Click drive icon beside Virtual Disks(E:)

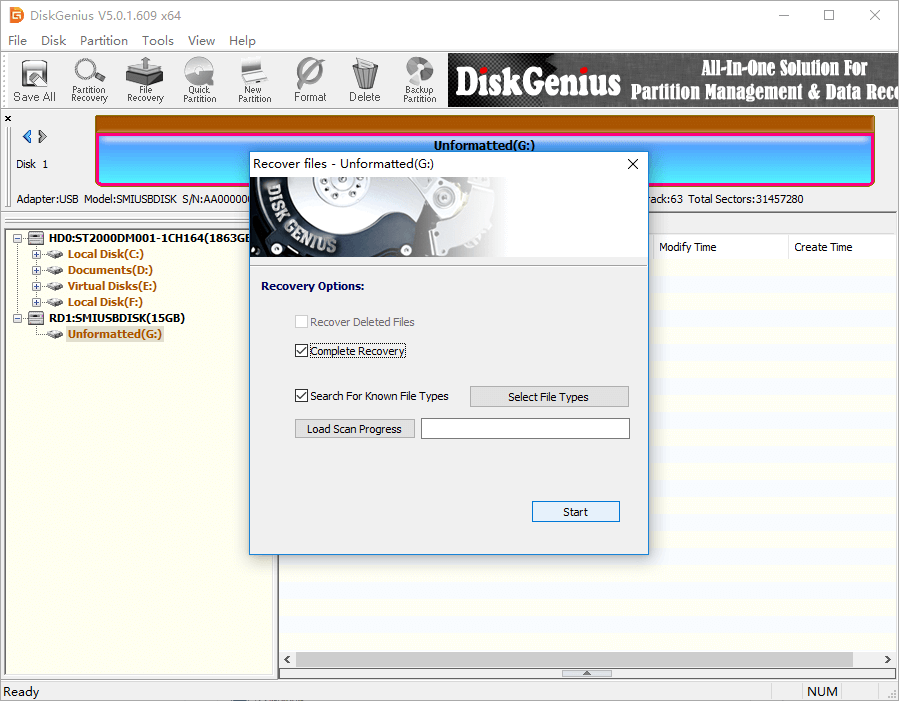pyautogui.click(x=55, y=286)
